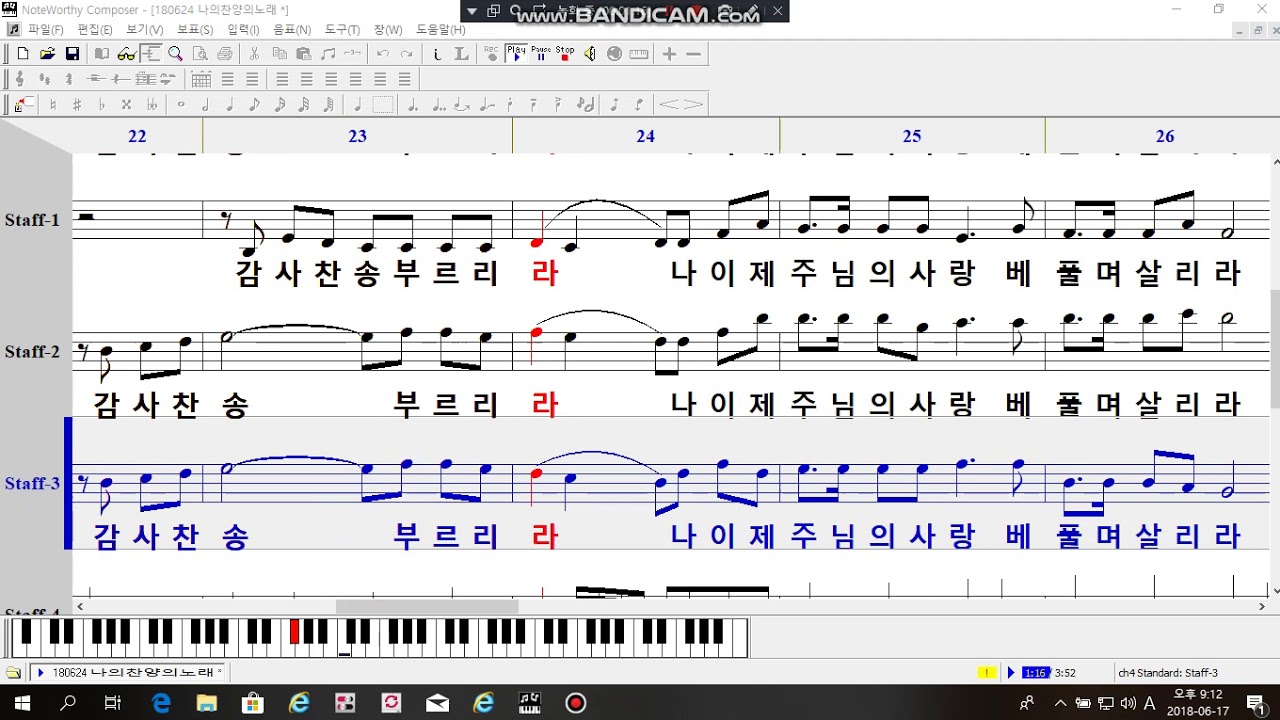Click the Play button
Image resolution: width=1280 pixels, height=720 pixels.
click(x=516, y=54)
